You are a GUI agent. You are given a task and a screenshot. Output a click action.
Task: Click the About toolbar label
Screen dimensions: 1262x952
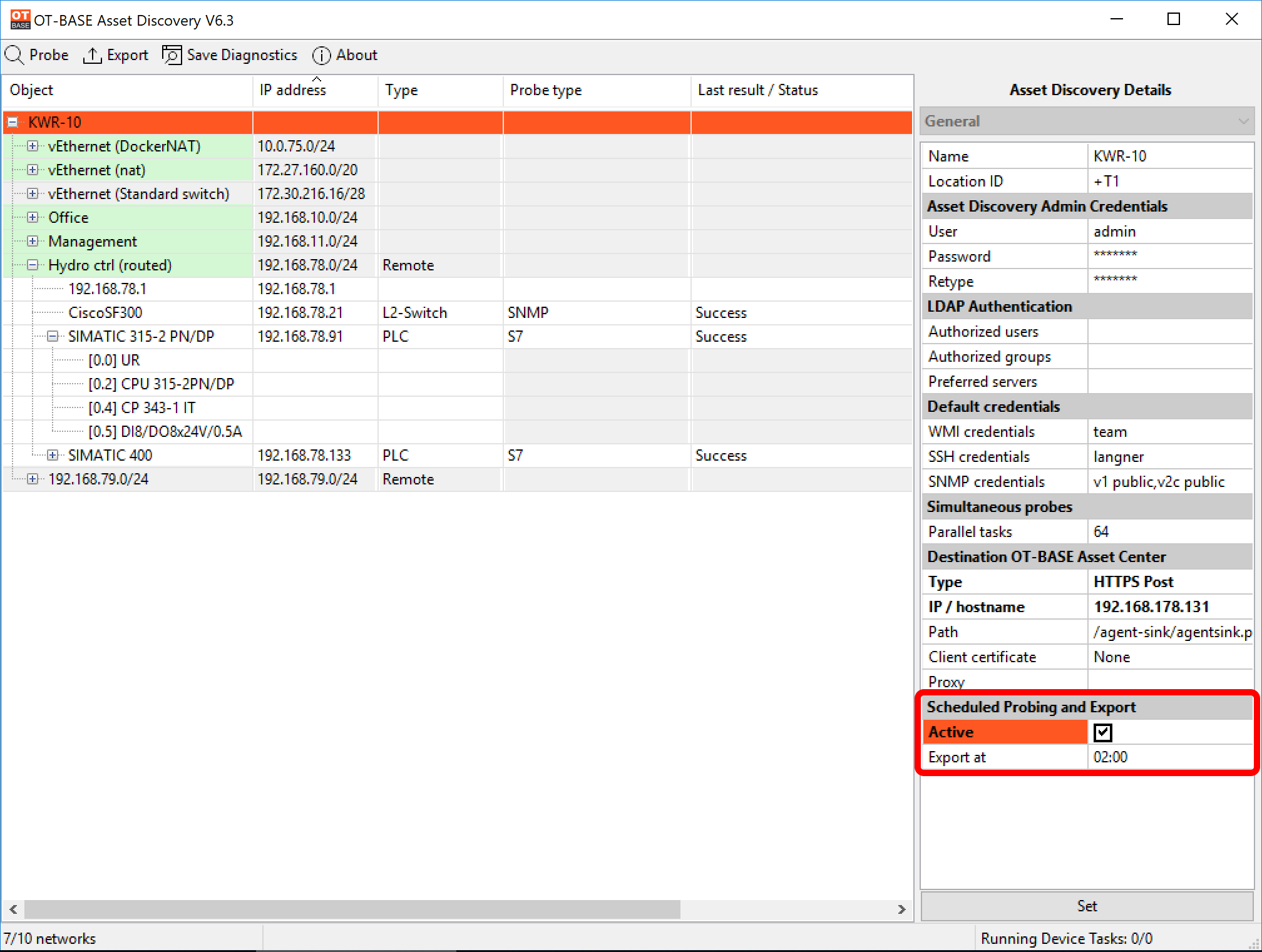357,55
